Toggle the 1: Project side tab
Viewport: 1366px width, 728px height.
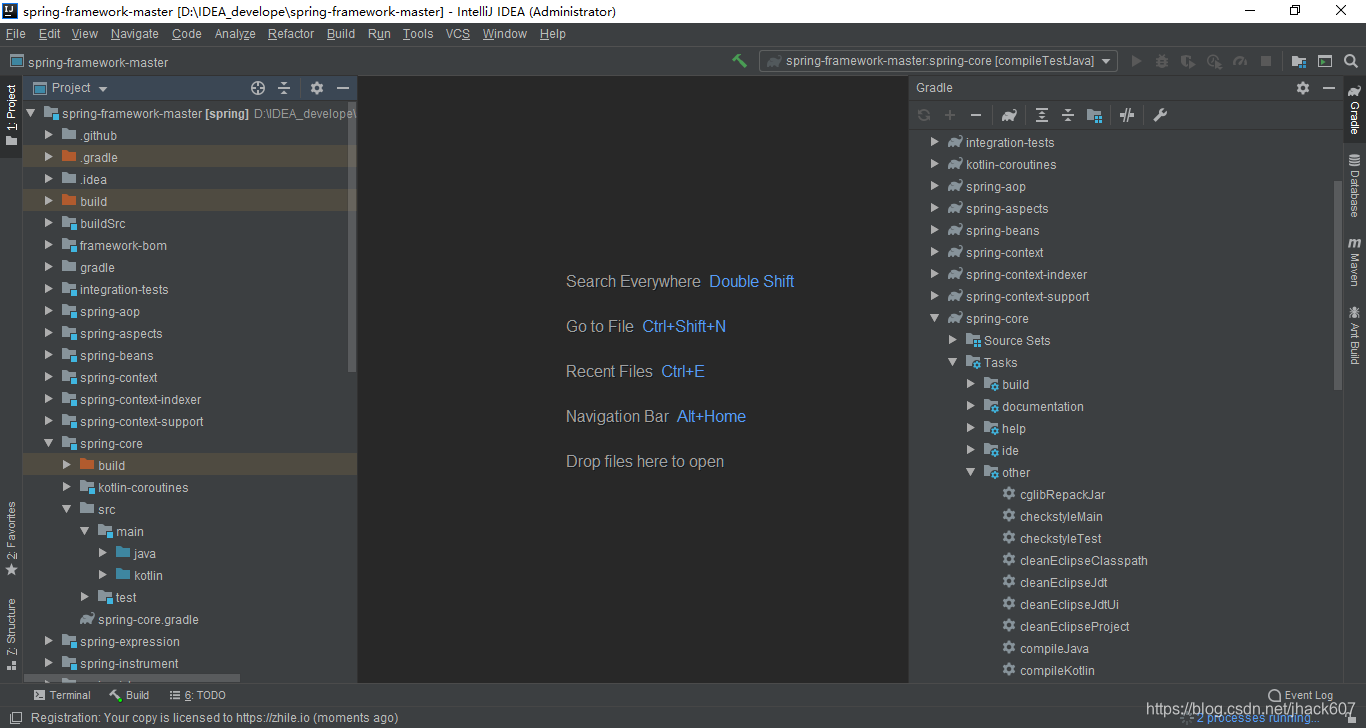pos(12,115)
